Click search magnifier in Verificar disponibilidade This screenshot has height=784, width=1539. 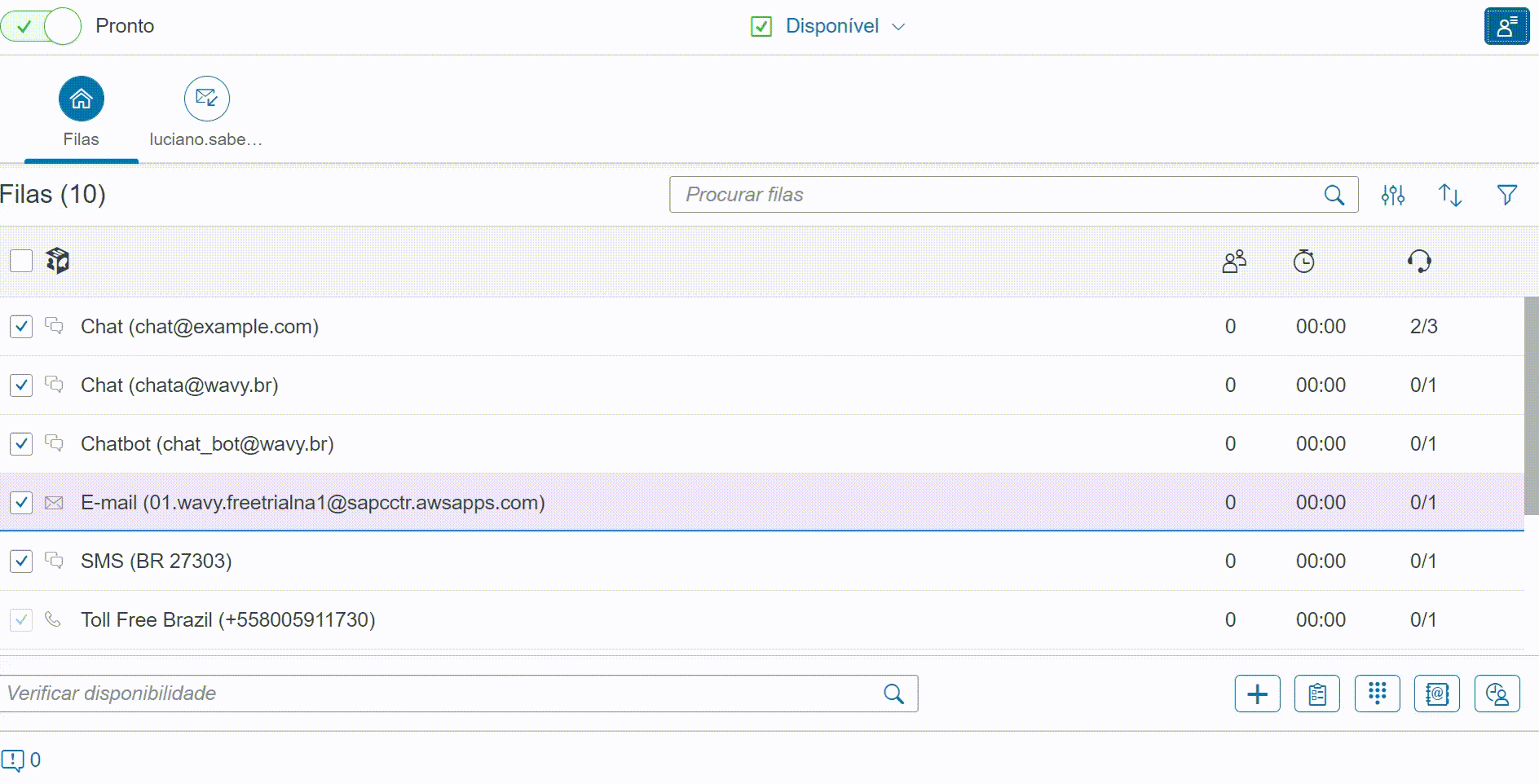893,694
